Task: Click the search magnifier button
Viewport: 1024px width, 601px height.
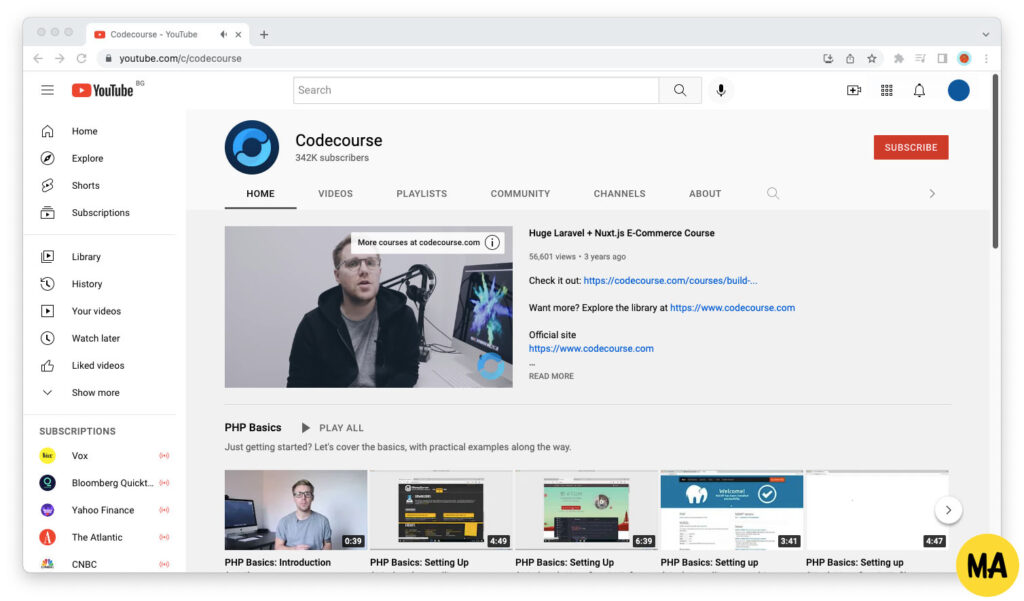Action: [x=680, y=90]
